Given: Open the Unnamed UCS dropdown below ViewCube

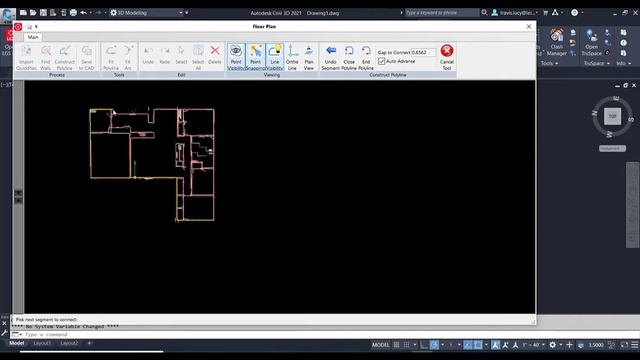Looking at the screenshot, I should (612, 149).
